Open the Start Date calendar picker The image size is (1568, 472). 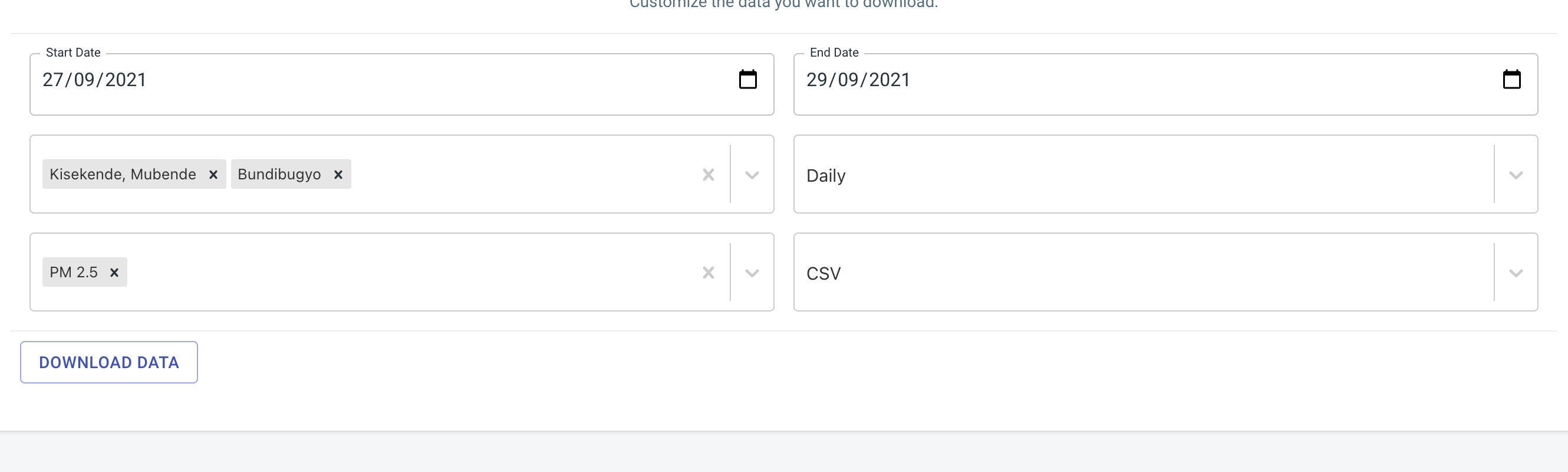point(748,78)
